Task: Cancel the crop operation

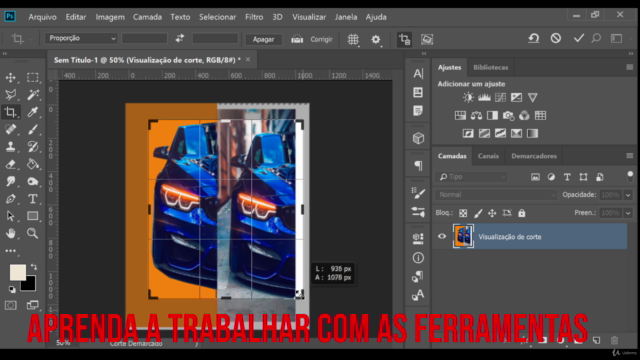Action: coord(556,38)
